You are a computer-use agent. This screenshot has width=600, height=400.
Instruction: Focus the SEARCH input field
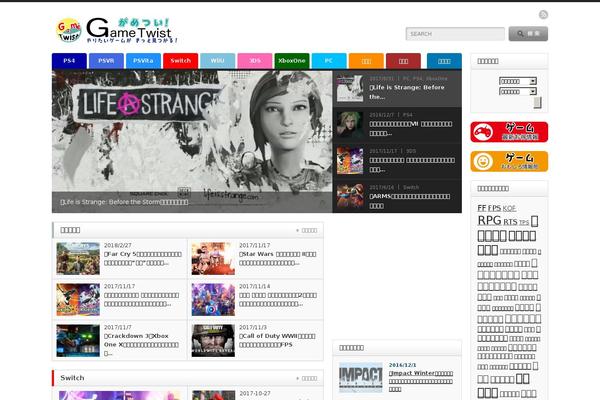455,34
